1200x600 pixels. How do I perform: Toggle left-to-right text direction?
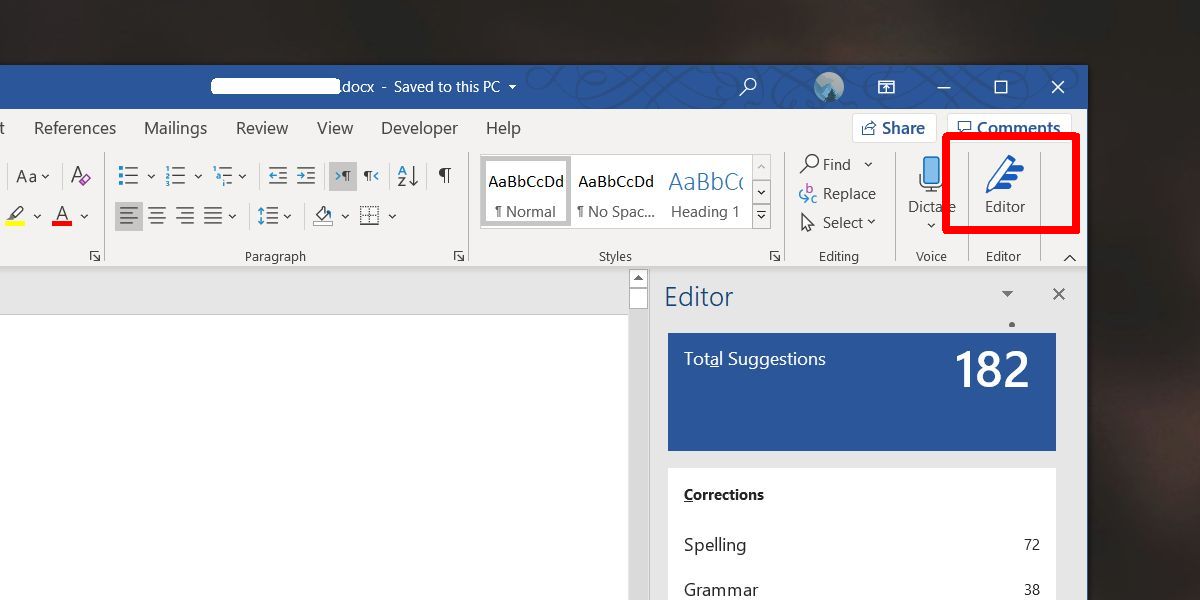[343, 176]
